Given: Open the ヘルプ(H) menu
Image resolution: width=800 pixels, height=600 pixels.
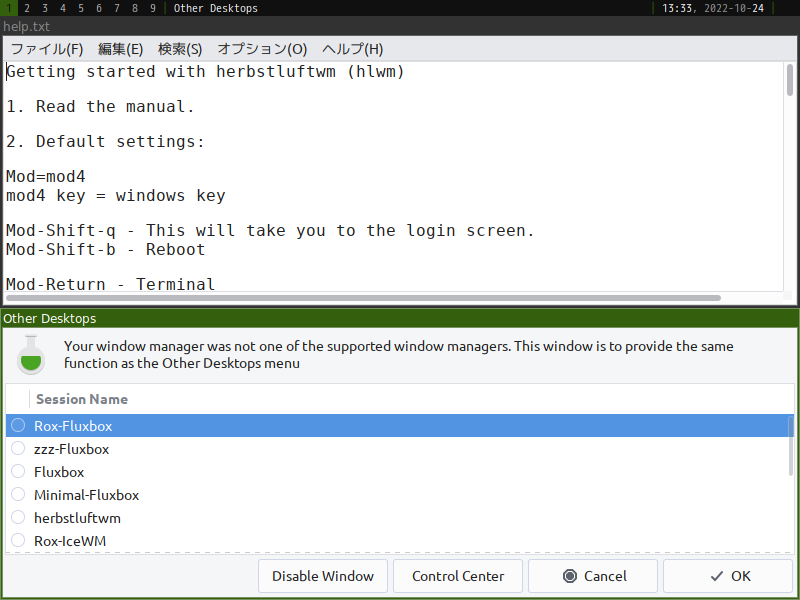Looking at the screenshot, I should click(353, 49).
